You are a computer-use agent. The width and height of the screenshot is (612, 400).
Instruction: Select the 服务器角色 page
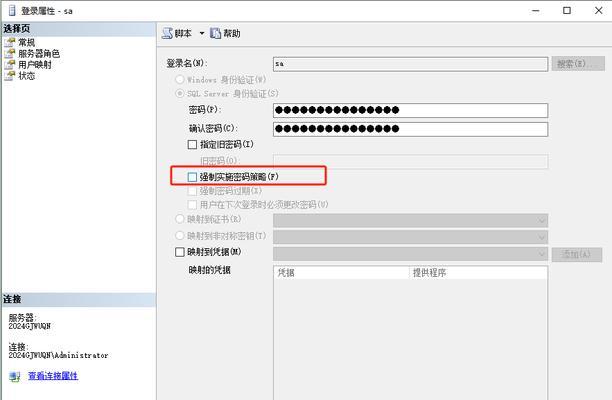39,53
